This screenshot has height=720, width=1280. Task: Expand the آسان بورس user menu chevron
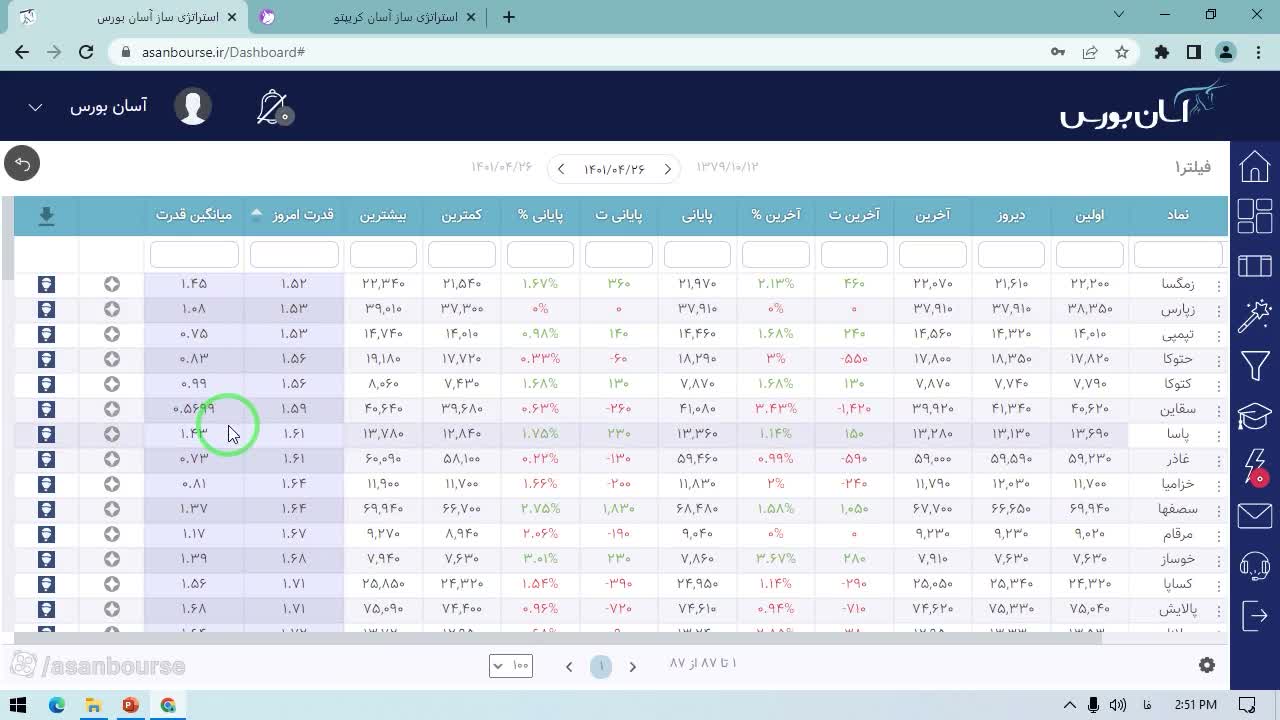(35, 107)
